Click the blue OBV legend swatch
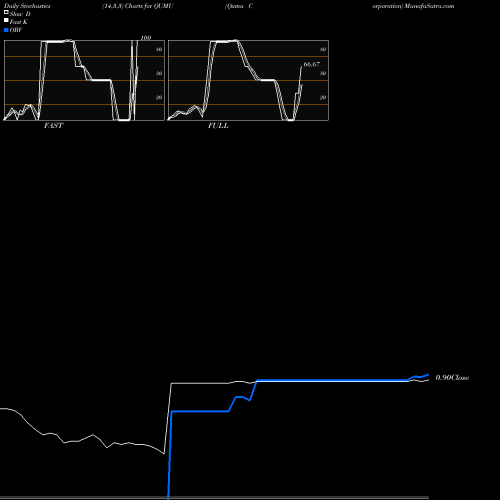The width and height of the screenshot is (500, 500). 6,30
